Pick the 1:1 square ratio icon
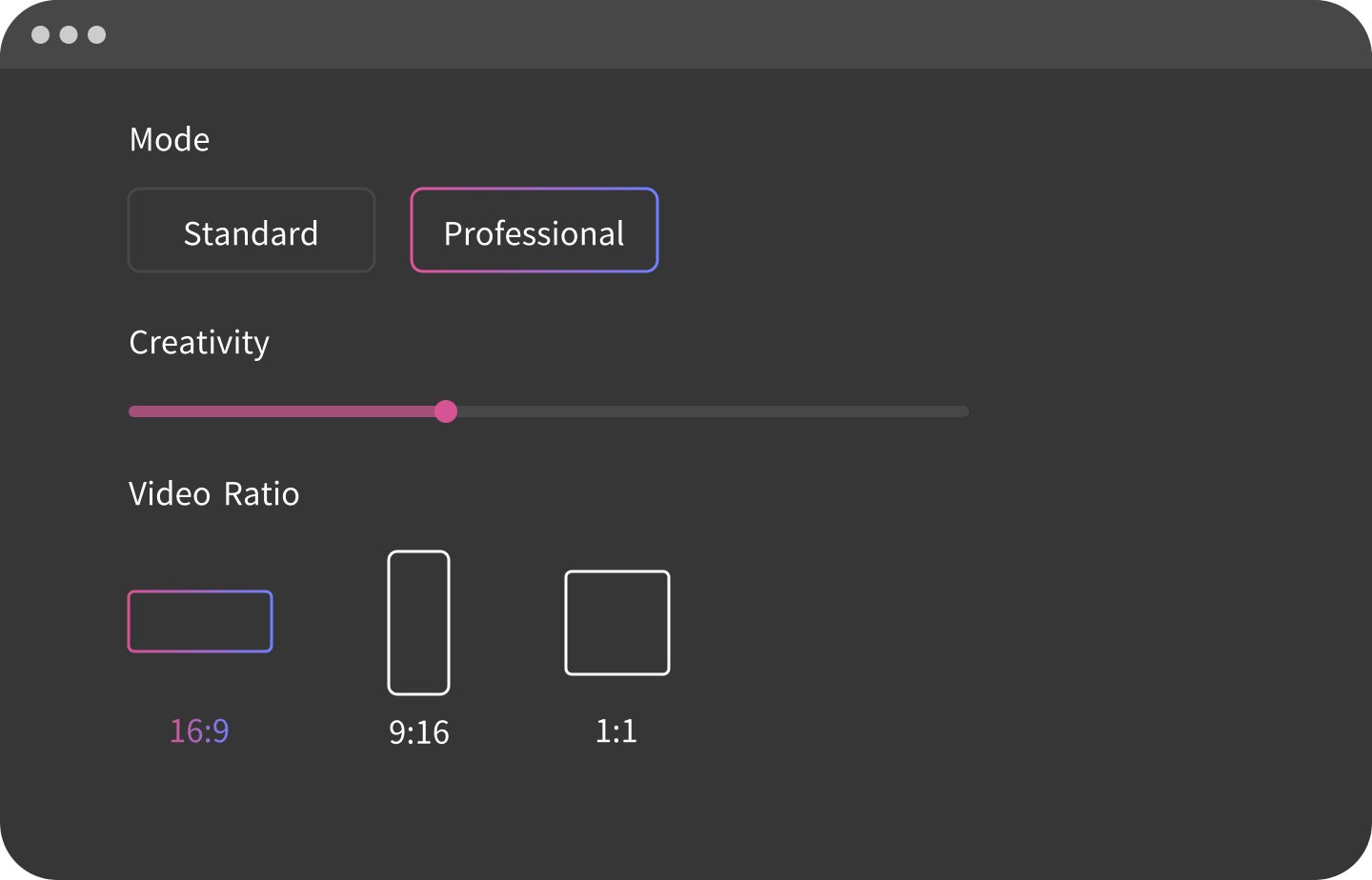The width and height of the screenshot is (1372, 880). coord(617,623)
